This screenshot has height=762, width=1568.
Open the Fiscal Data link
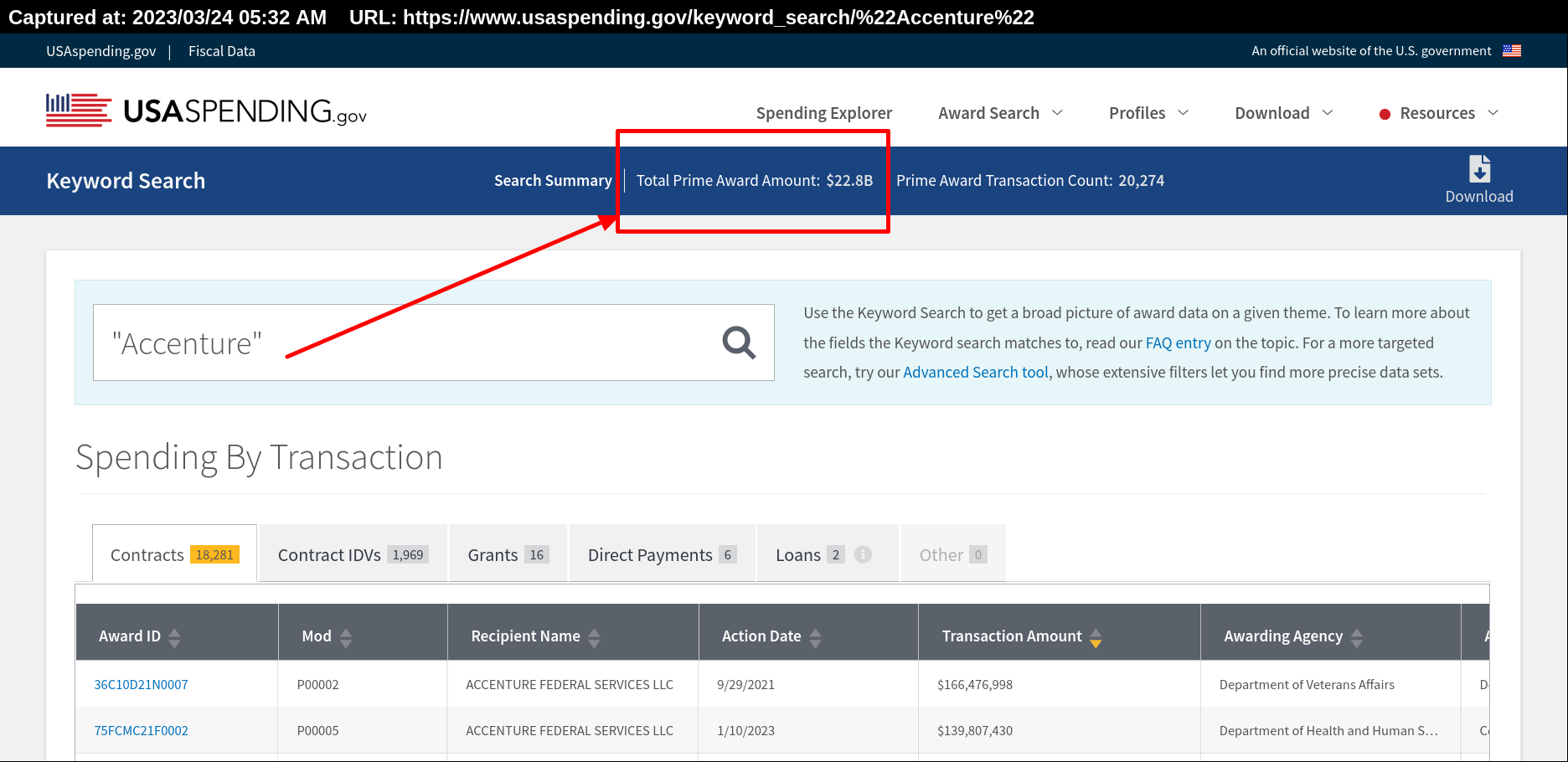[222, 51]
